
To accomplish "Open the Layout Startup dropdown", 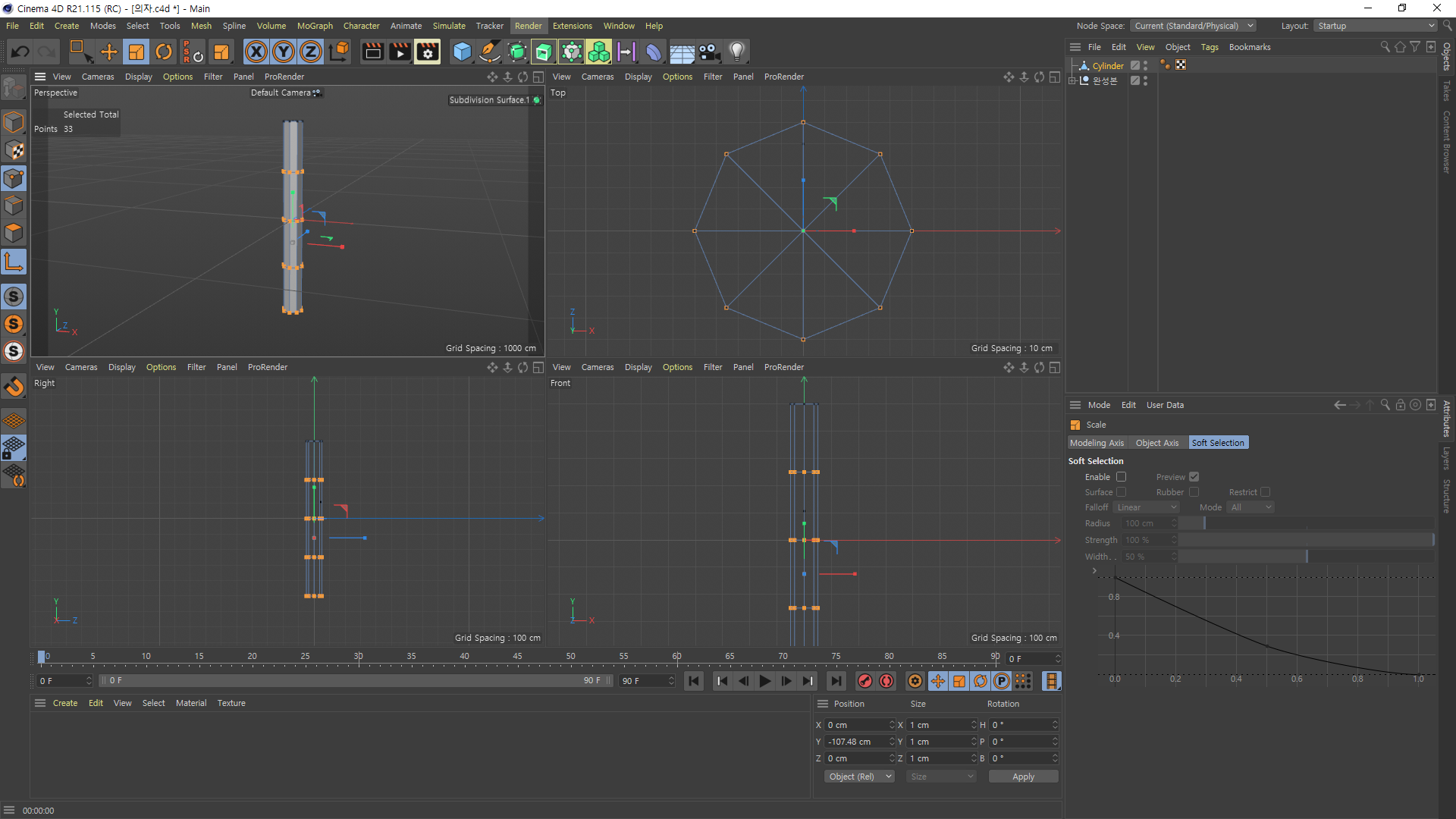I will 1376,26.
